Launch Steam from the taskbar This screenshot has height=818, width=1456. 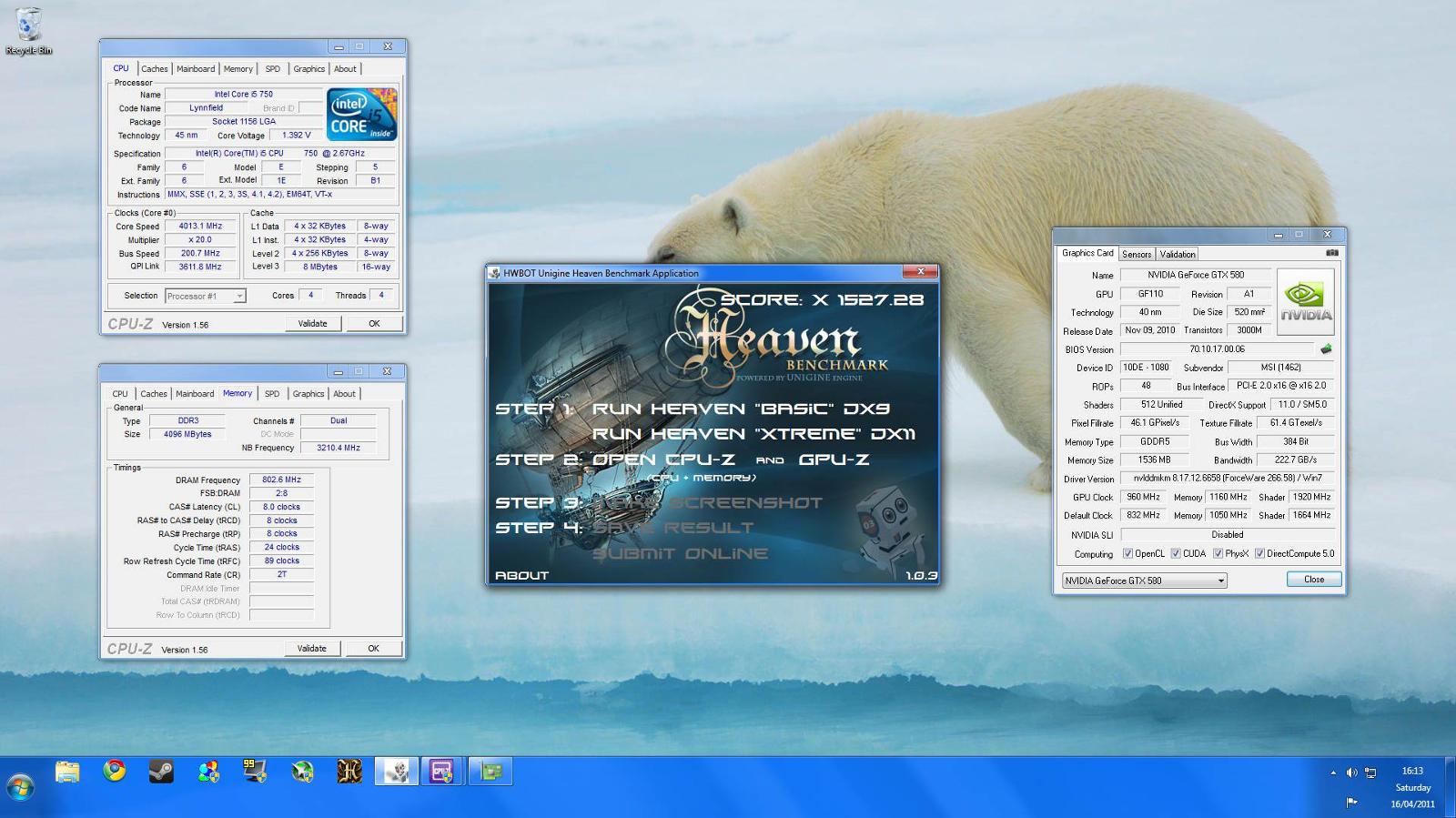pyautogui.click(x=161, y=772)
